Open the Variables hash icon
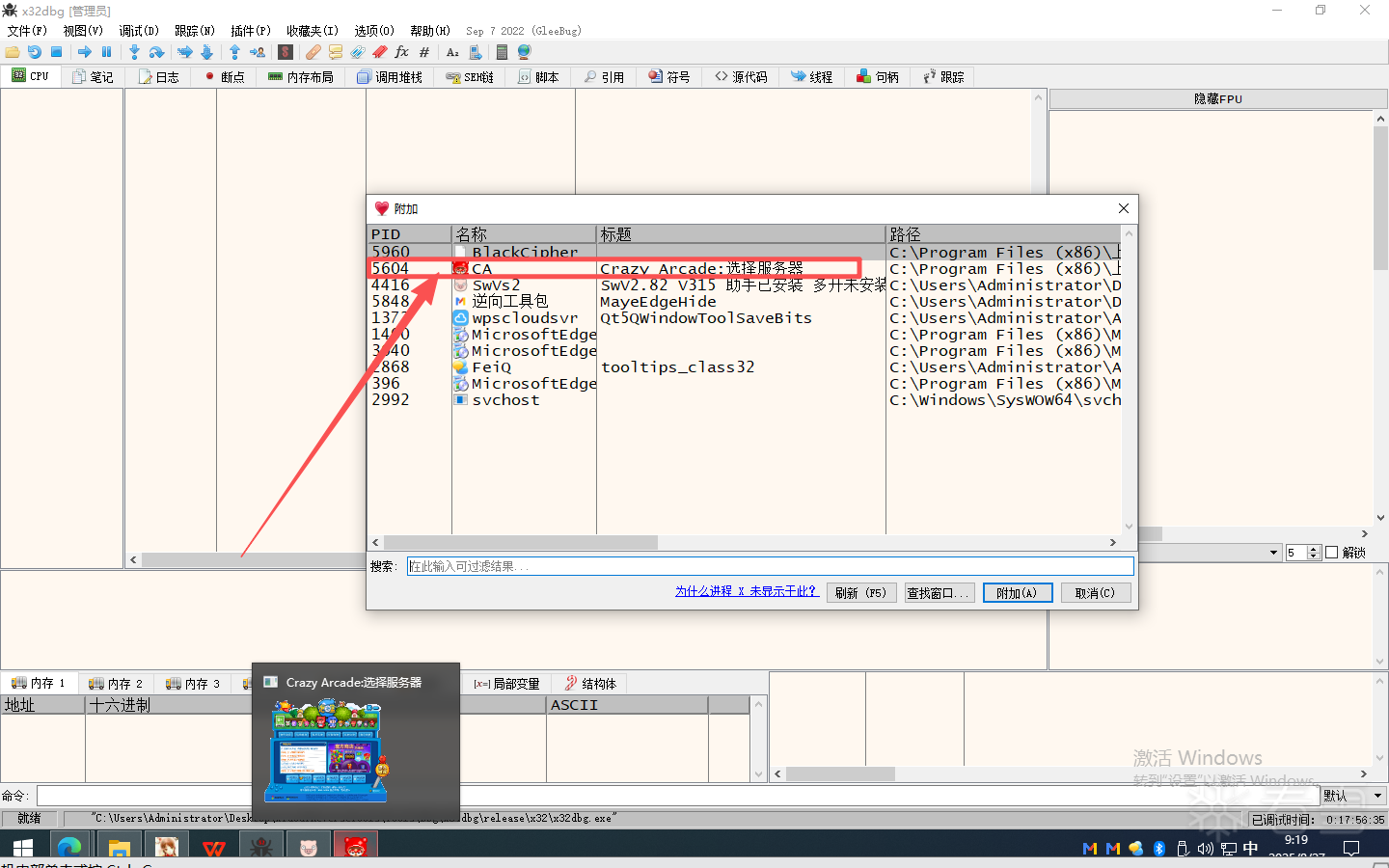Screen dimensions: 1389x868 (x=424, y=52)
